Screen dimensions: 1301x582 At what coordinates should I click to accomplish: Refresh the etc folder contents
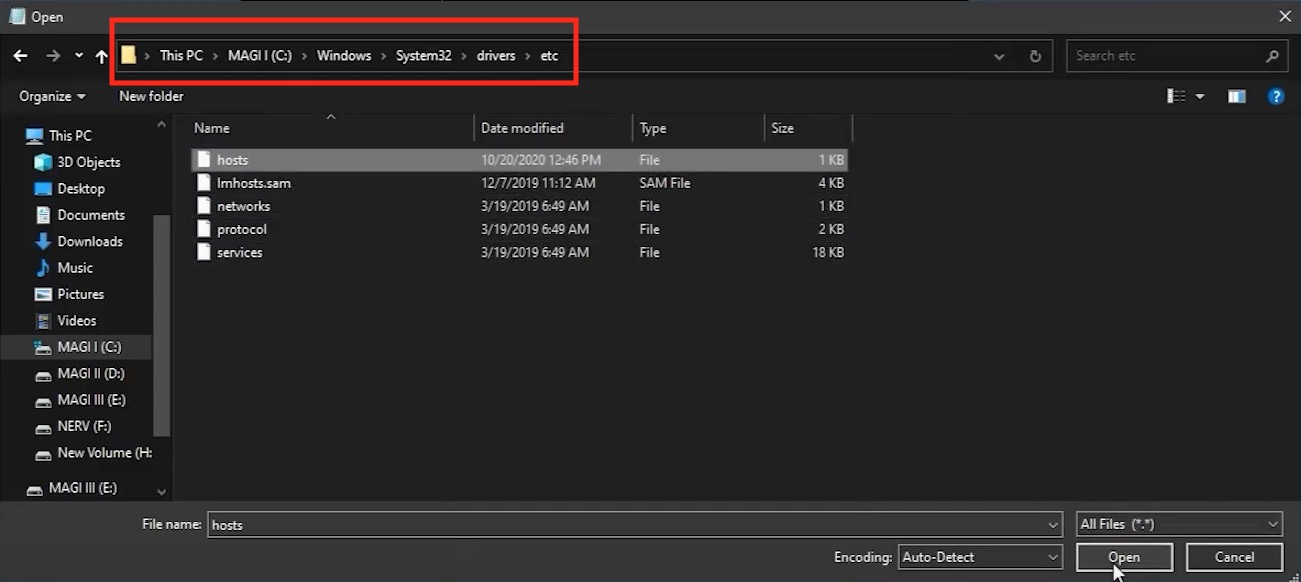click(1036, 56)
